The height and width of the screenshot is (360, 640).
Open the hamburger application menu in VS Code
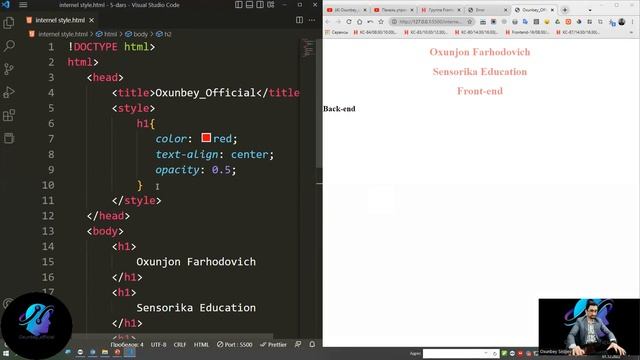23,5
